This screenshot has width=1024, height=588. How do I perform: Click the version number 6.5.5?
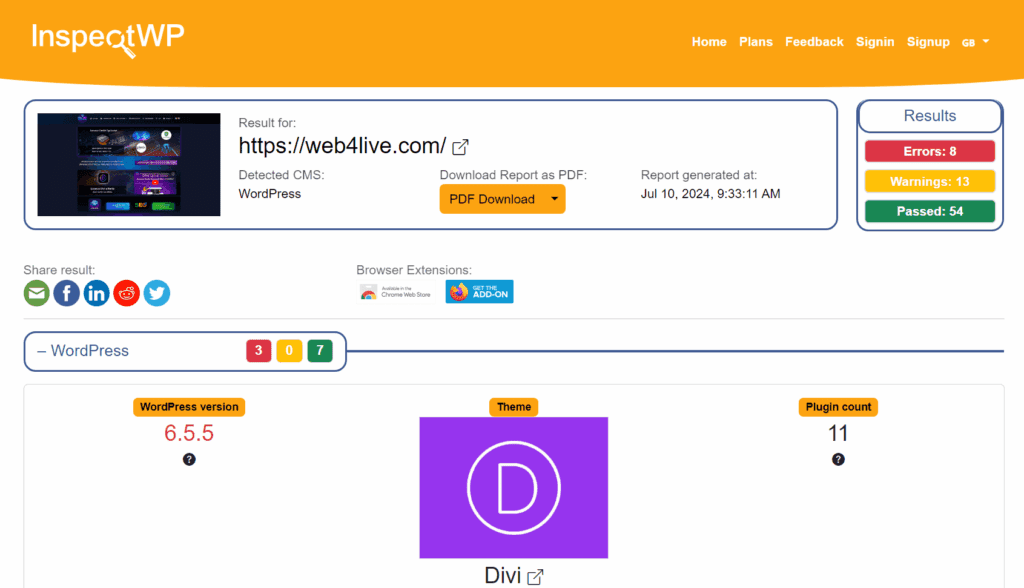pyautogui.click(x=189, y=433)
